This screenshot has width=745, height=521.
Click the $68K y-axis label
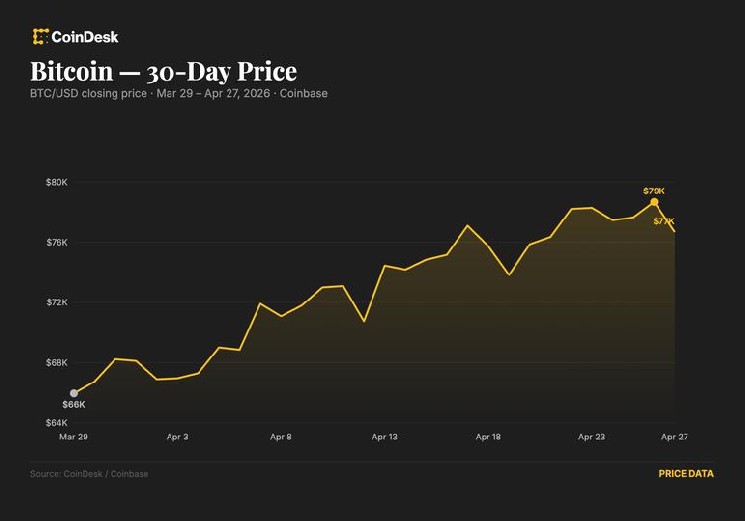click(56, 363)
